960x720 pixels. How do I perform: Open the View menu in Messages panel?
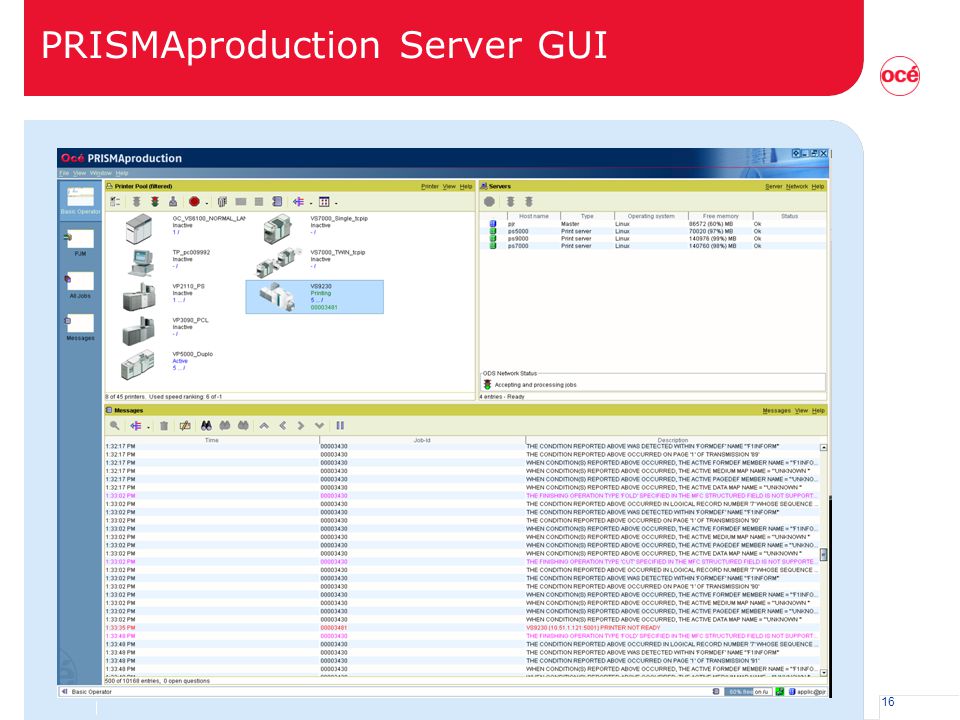tap(801, 410)
